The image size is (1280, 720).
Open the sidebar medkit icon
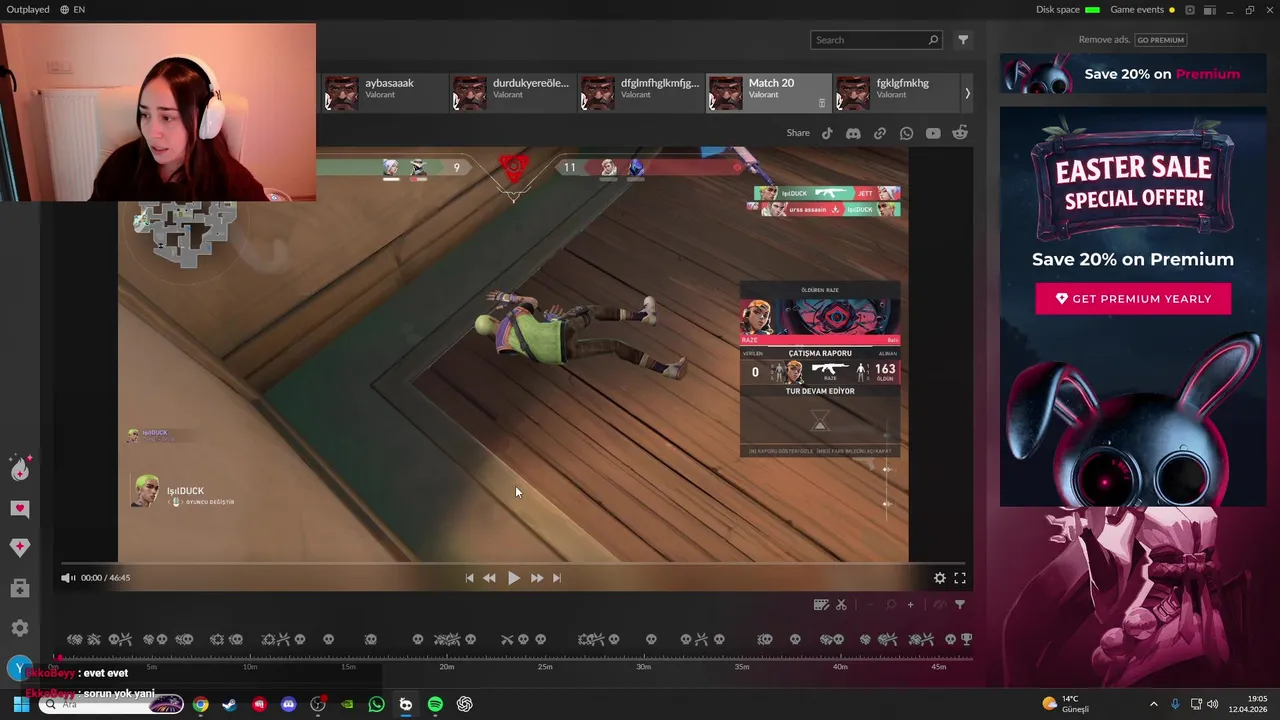20,589
